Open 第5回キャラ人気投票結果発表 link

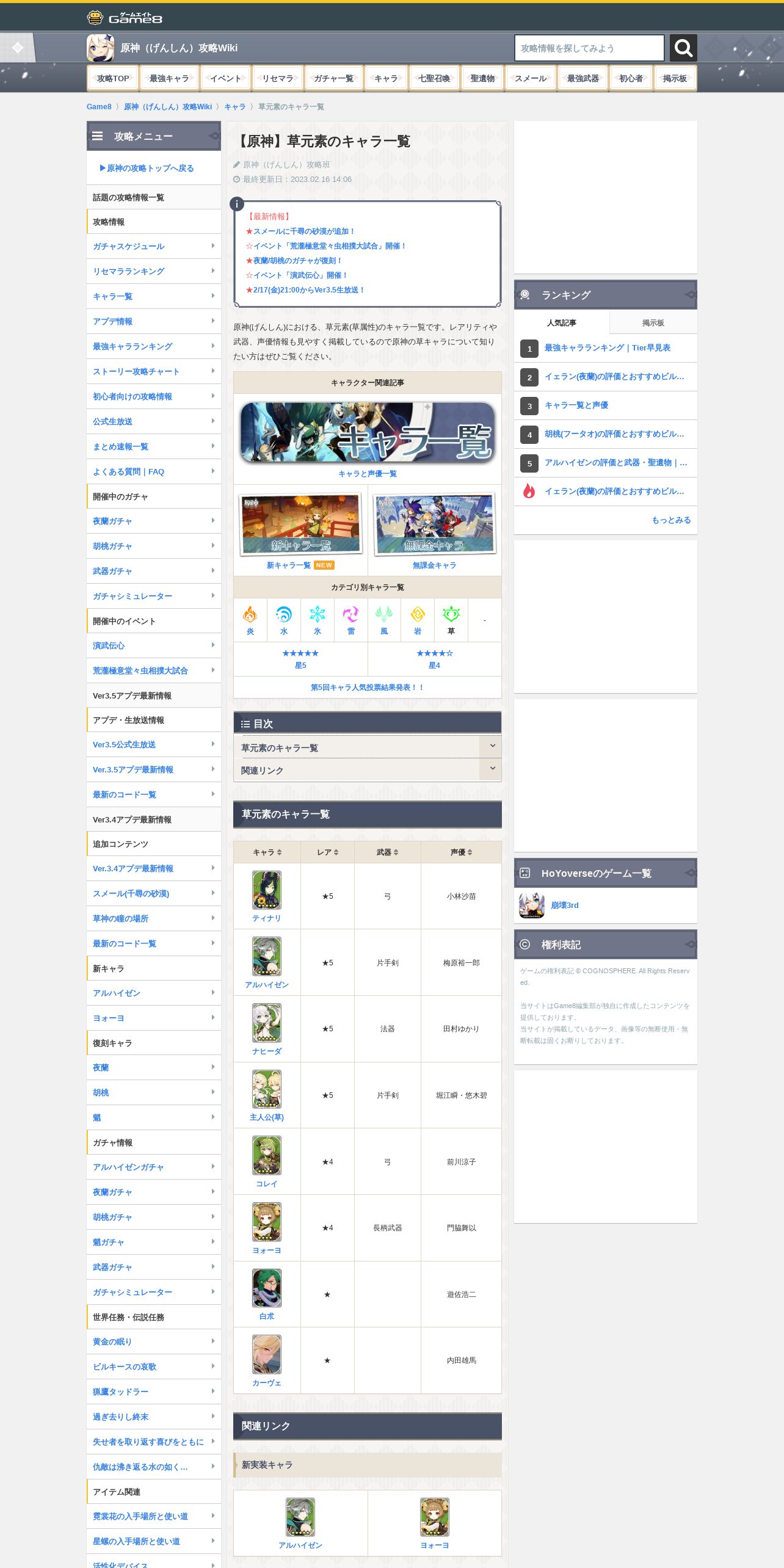tap(368, 687)
